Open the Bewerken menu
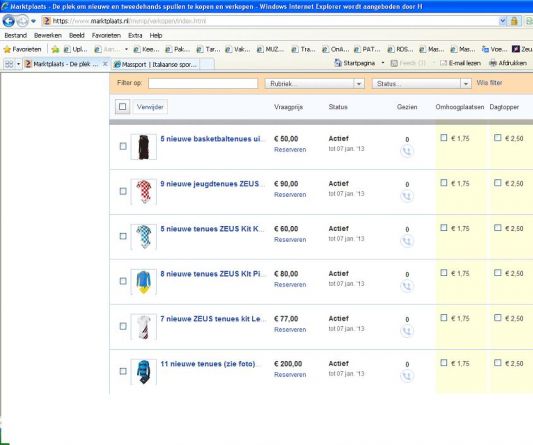 pyautogui.click(x=48, y=35)
